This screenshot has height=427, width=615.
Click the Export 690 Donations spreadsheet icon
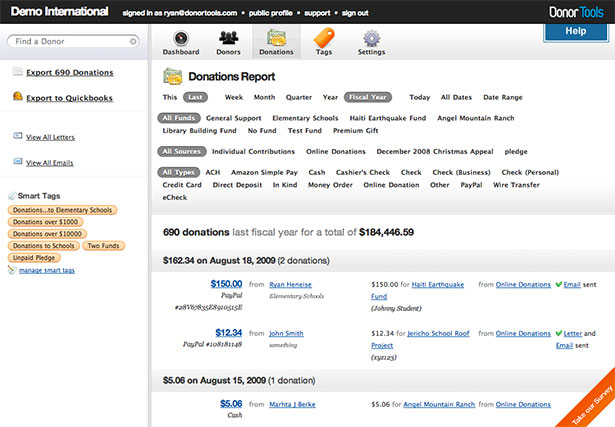(18, 71)
